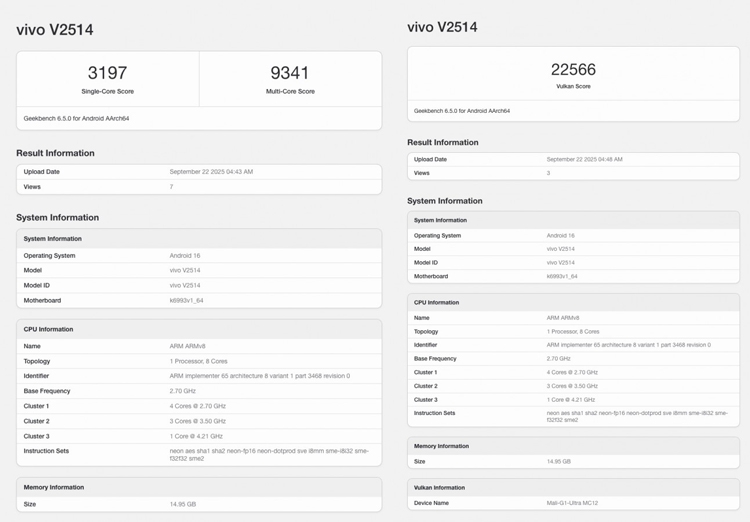Click Result Information heading on Vulkan score page
This screenshot has width=750, height=522.
[442, 143]
